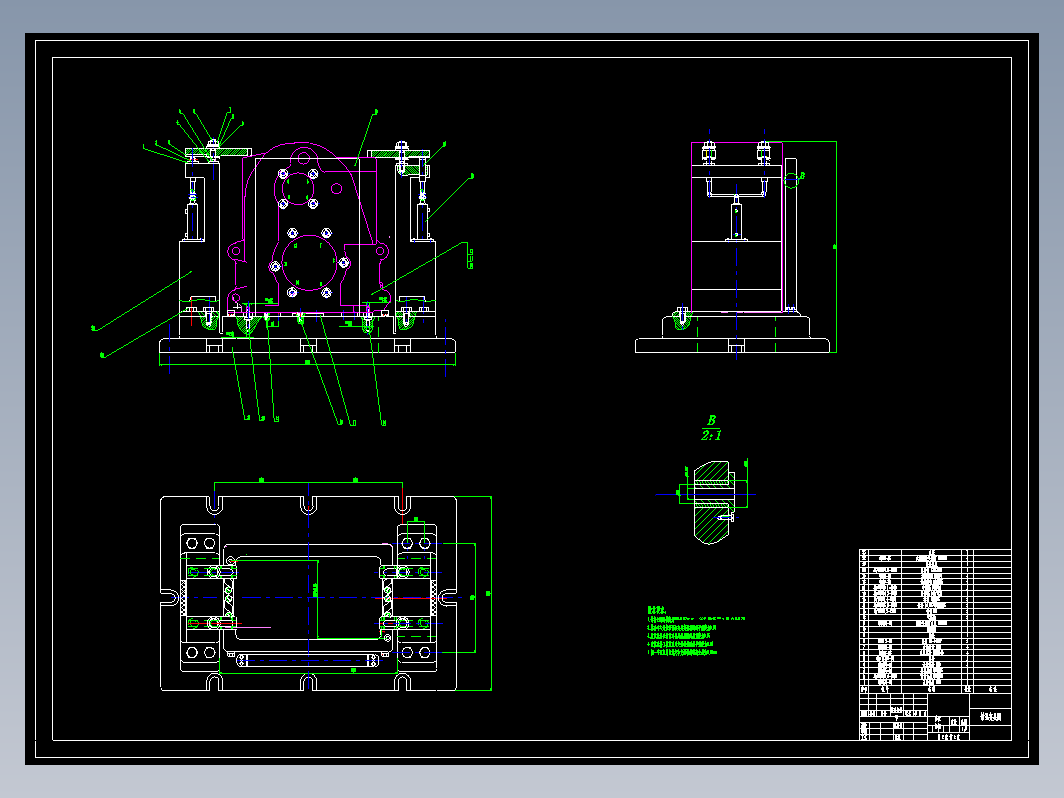
Task: Click the top-left U-slot on the plan view base
Action: point(214,504)
